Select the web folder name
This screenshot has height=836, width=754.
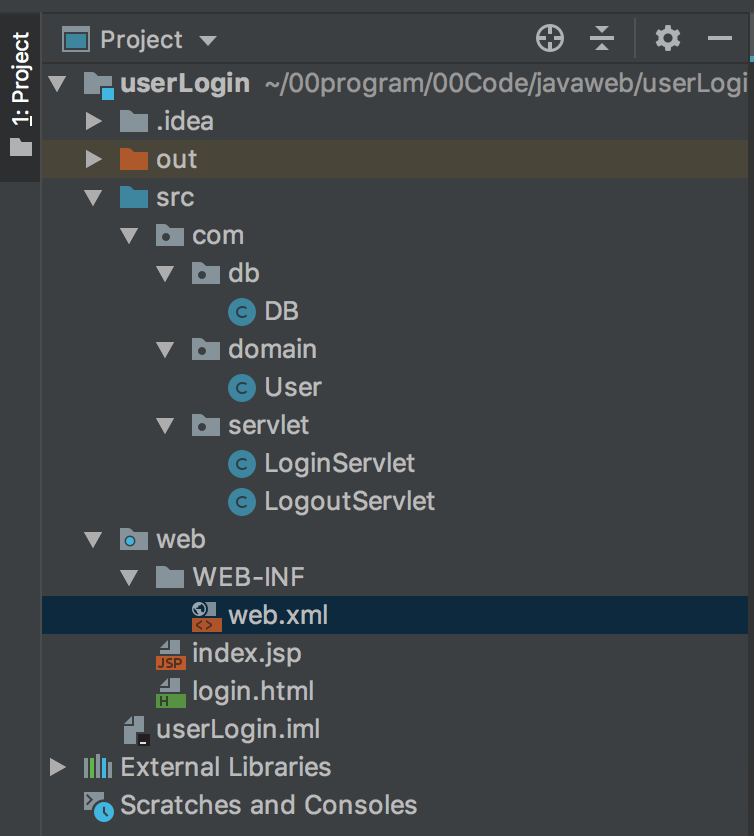[x=181, y=540]
